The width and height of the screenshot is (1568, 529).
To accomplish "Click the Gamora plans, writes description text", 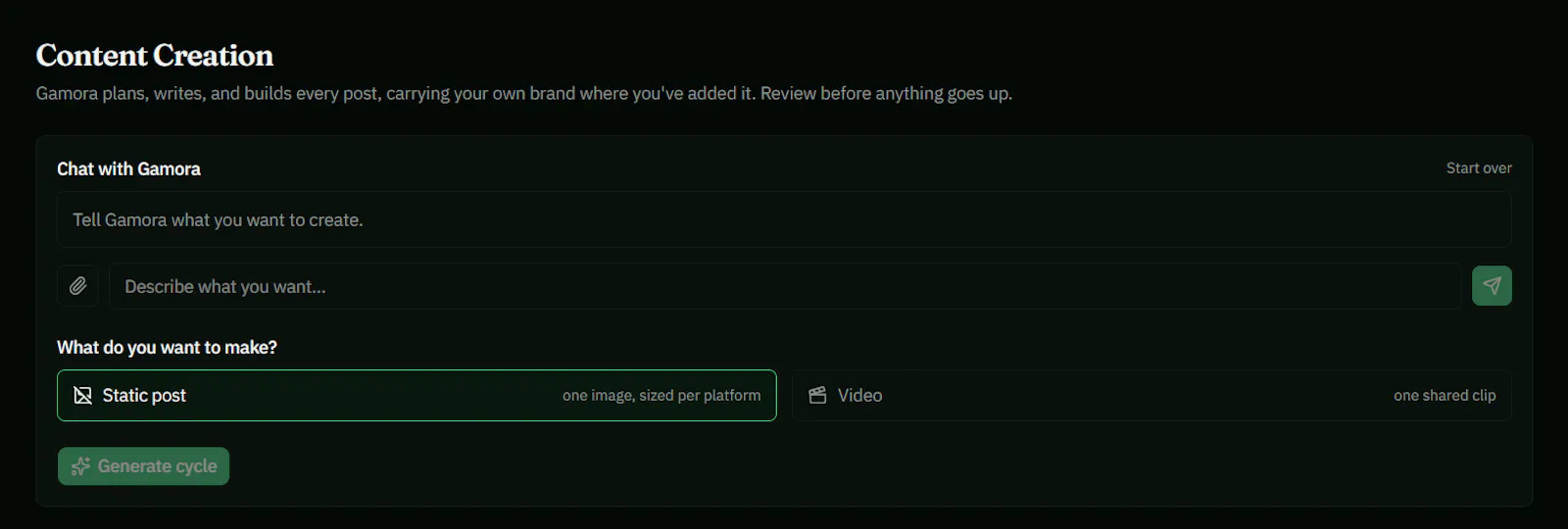I will pyautogui.click(x=524, y=93).
